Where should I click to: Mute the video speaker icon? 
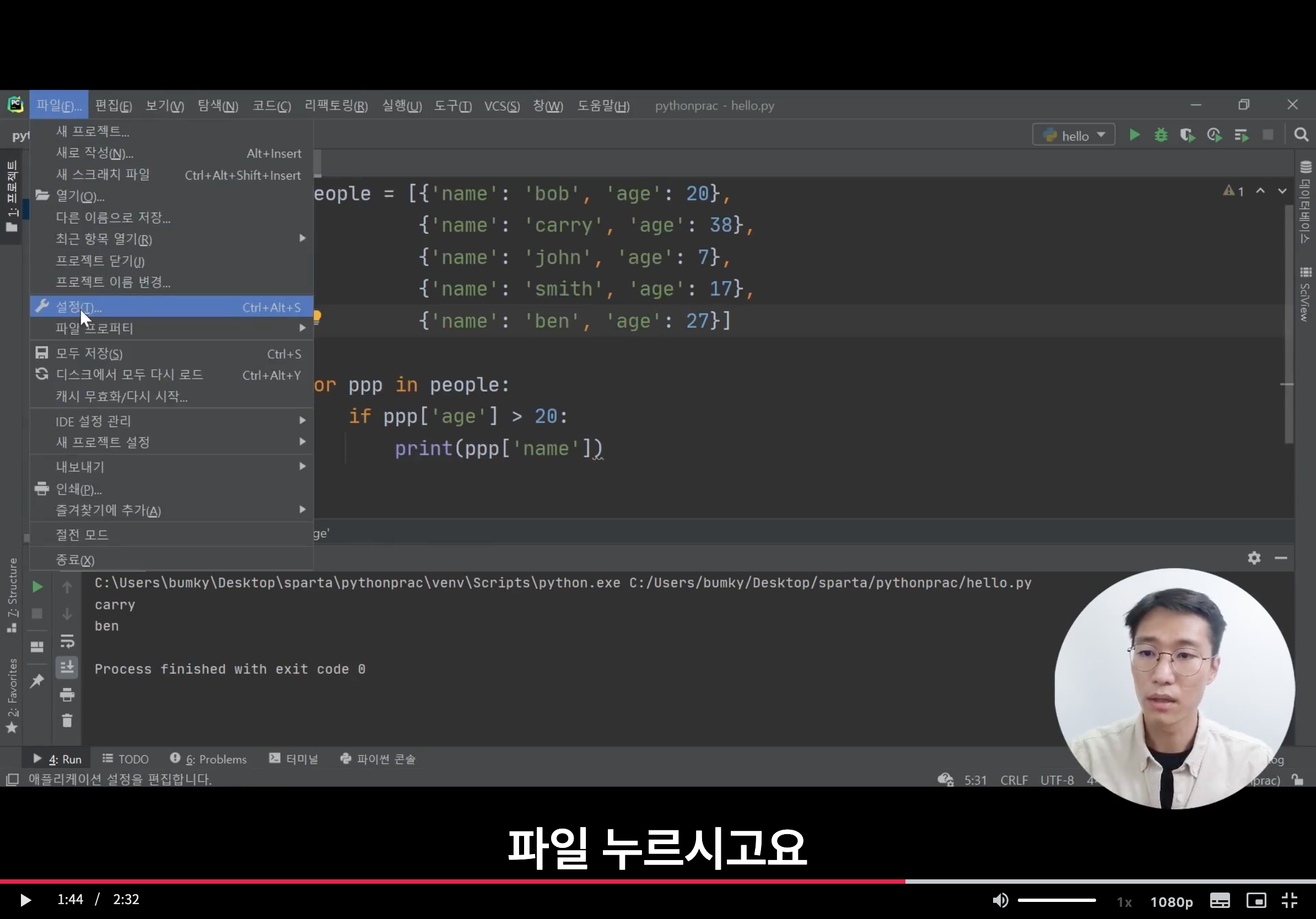[1000, 900]
